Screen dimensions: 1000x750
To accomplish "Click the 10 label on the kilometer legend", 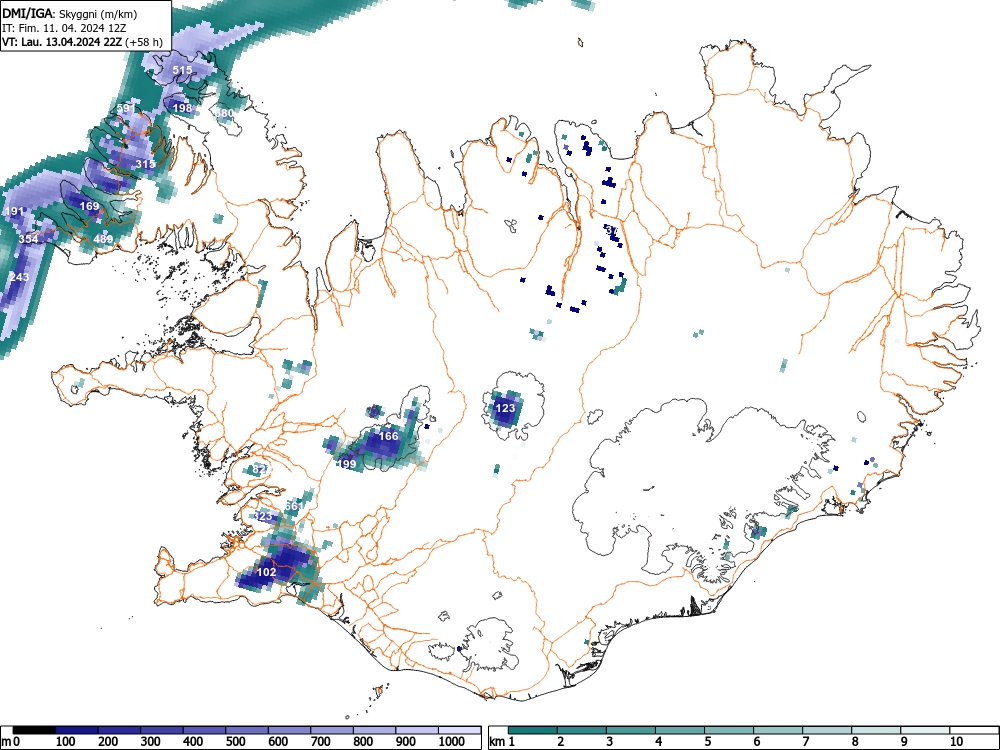I will pyautogui.click(x=956, y=741).
